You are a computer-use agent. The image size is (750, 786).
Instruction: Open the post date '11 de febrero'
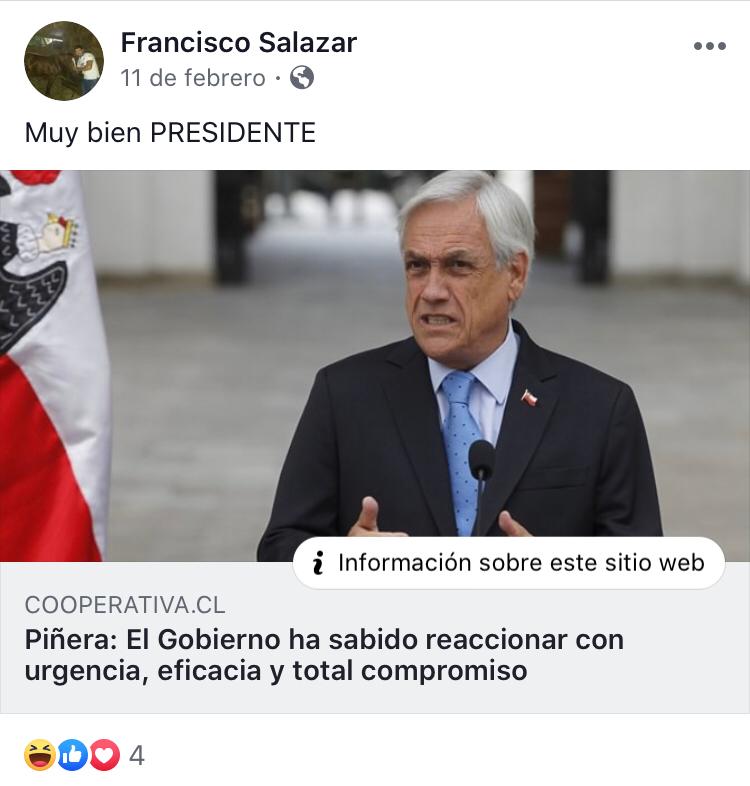[x=193, y=78]
